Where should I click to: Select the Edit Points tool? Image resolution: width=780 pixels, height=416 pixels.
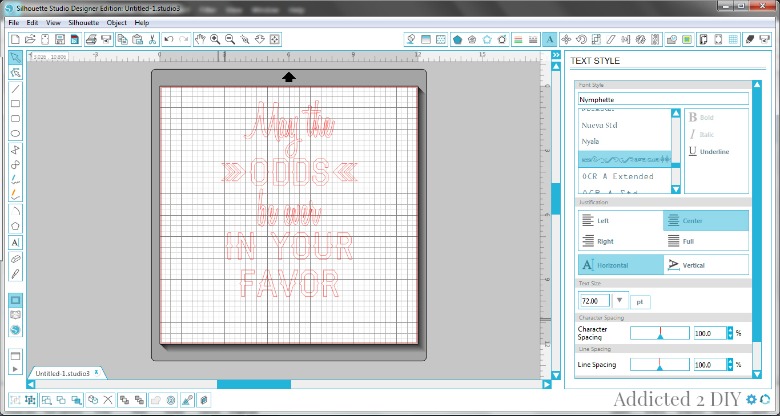[15, 73]
